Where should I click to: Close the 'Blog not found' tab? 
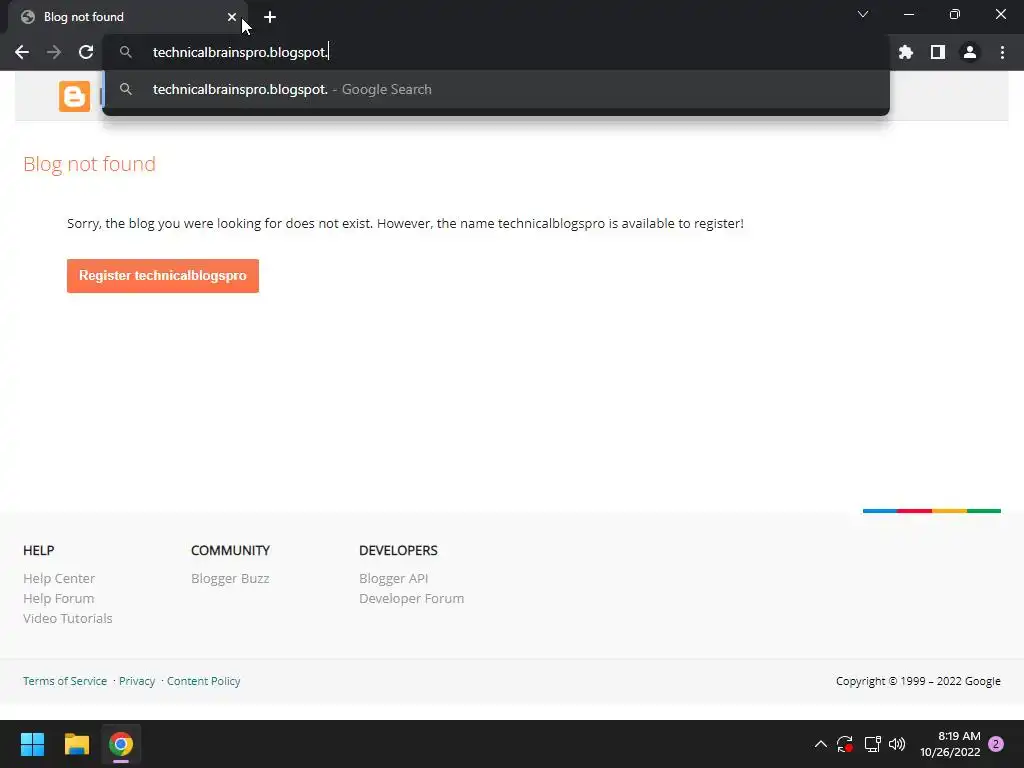[x=232, y=17]
